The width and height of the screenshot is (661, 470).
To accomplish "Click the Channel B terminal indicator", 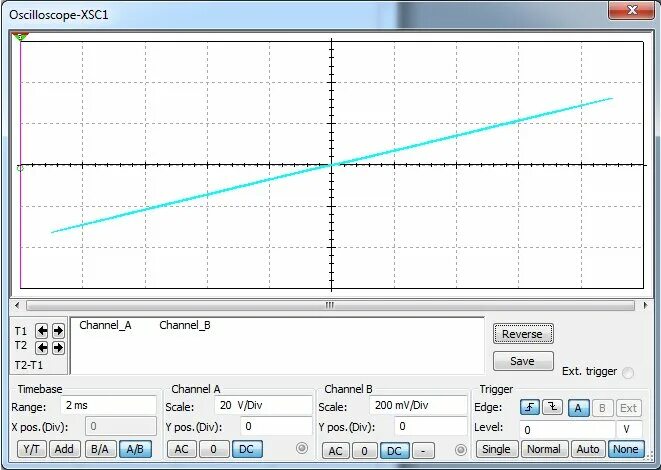I will pos(461,450).
